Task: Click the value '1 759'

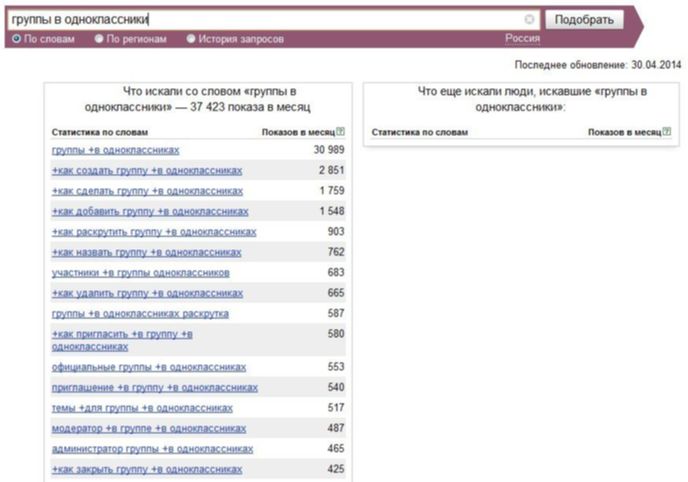Action: tap(332, 191)
